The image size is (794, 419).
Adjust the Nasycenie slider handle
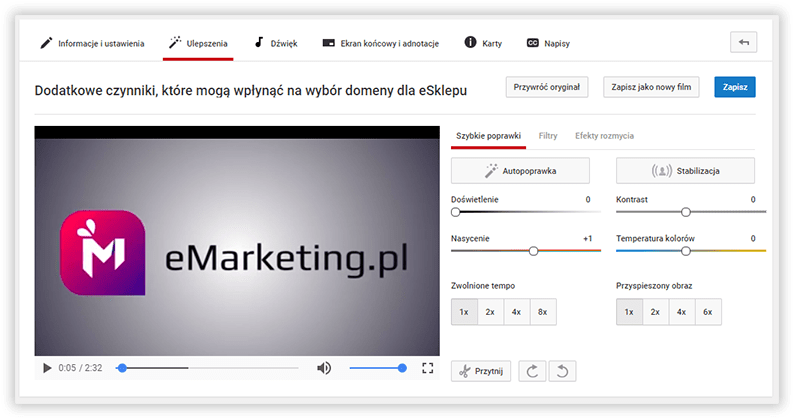point(533,251)
